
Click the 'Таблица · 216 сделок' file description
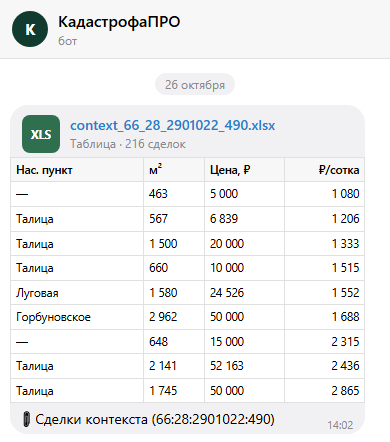pyautogui.click(x=128, y=144)
